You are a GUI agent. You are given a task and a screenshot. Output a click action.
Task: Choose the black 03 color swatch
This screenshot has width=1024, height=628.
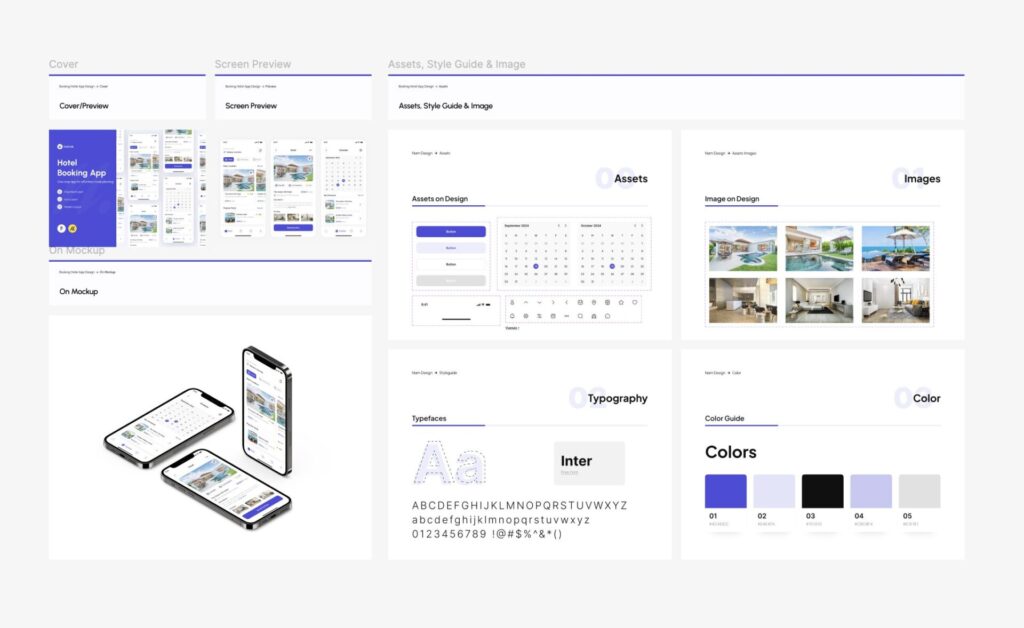coord(822,491)
